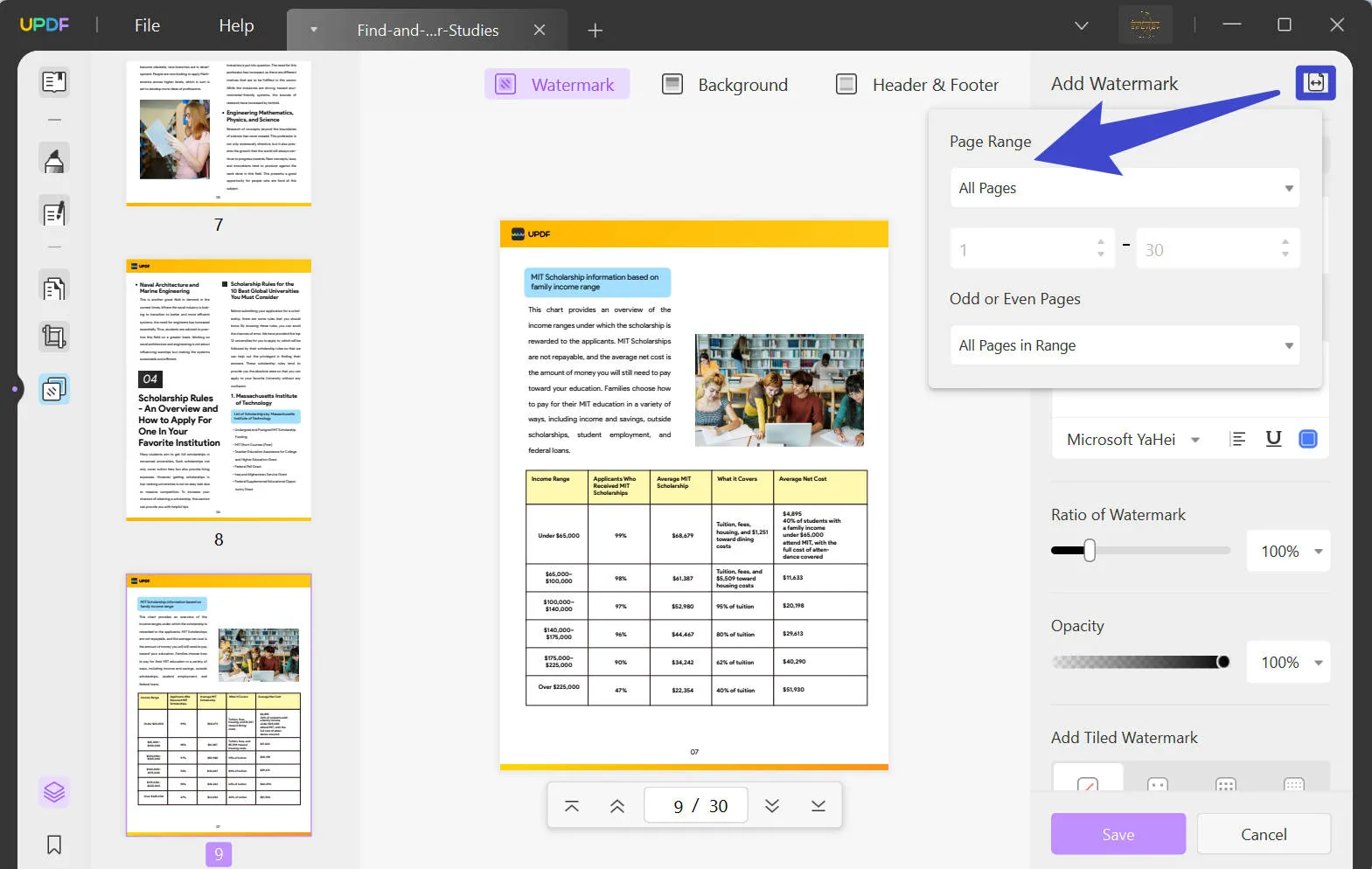Screen dimensions: 1372x869
Task: Open the watermark text color swatch
Action: tap(1308, 439)
